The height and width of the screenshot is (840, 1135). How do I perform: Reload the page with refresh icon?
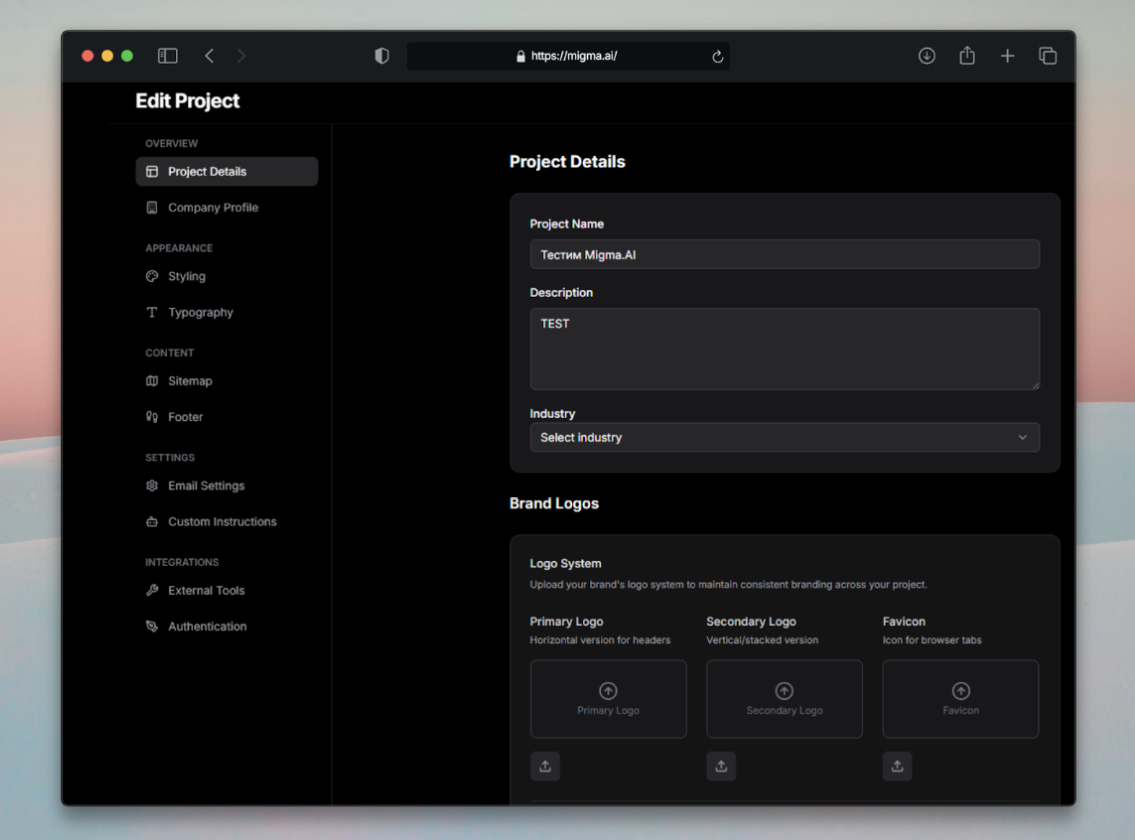[x=717, y=57]
